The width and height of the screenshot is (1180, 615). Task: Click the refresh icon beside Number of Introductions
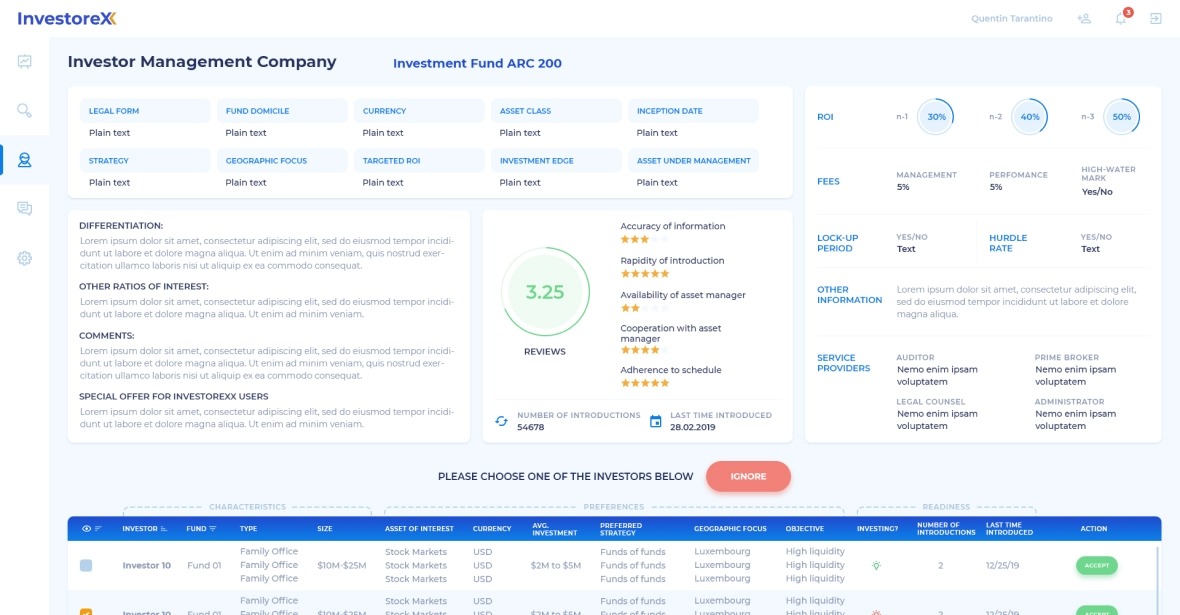coord(502,421)
